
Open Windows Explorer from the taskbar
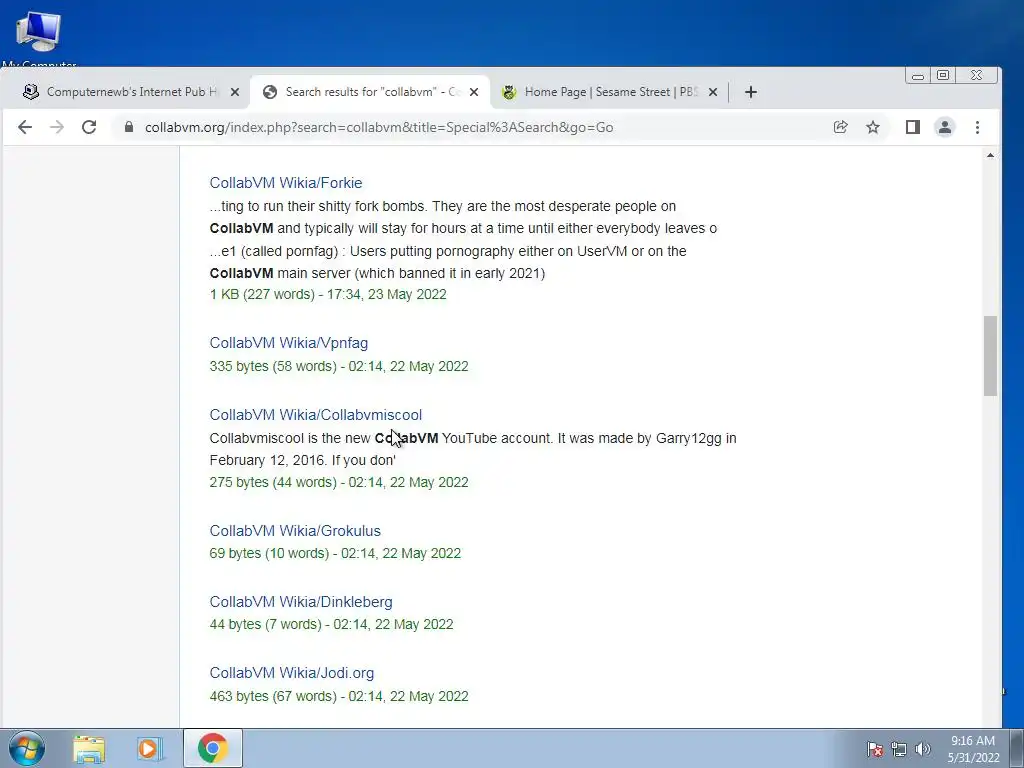tap(89, 748)
